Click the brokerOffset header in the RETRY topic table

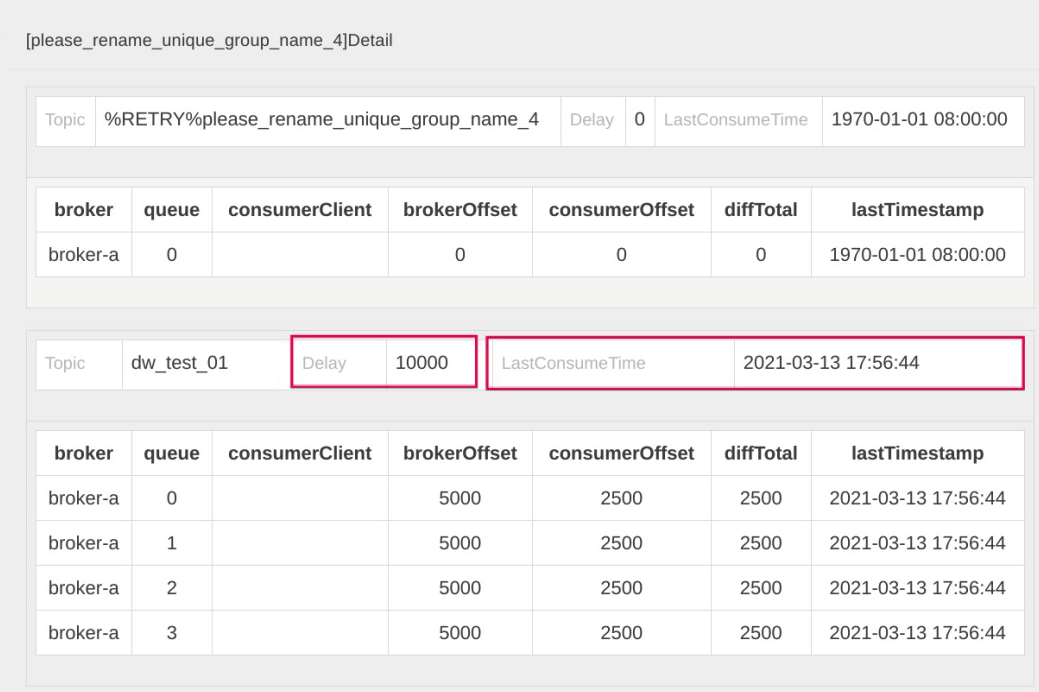click(459, 210)
